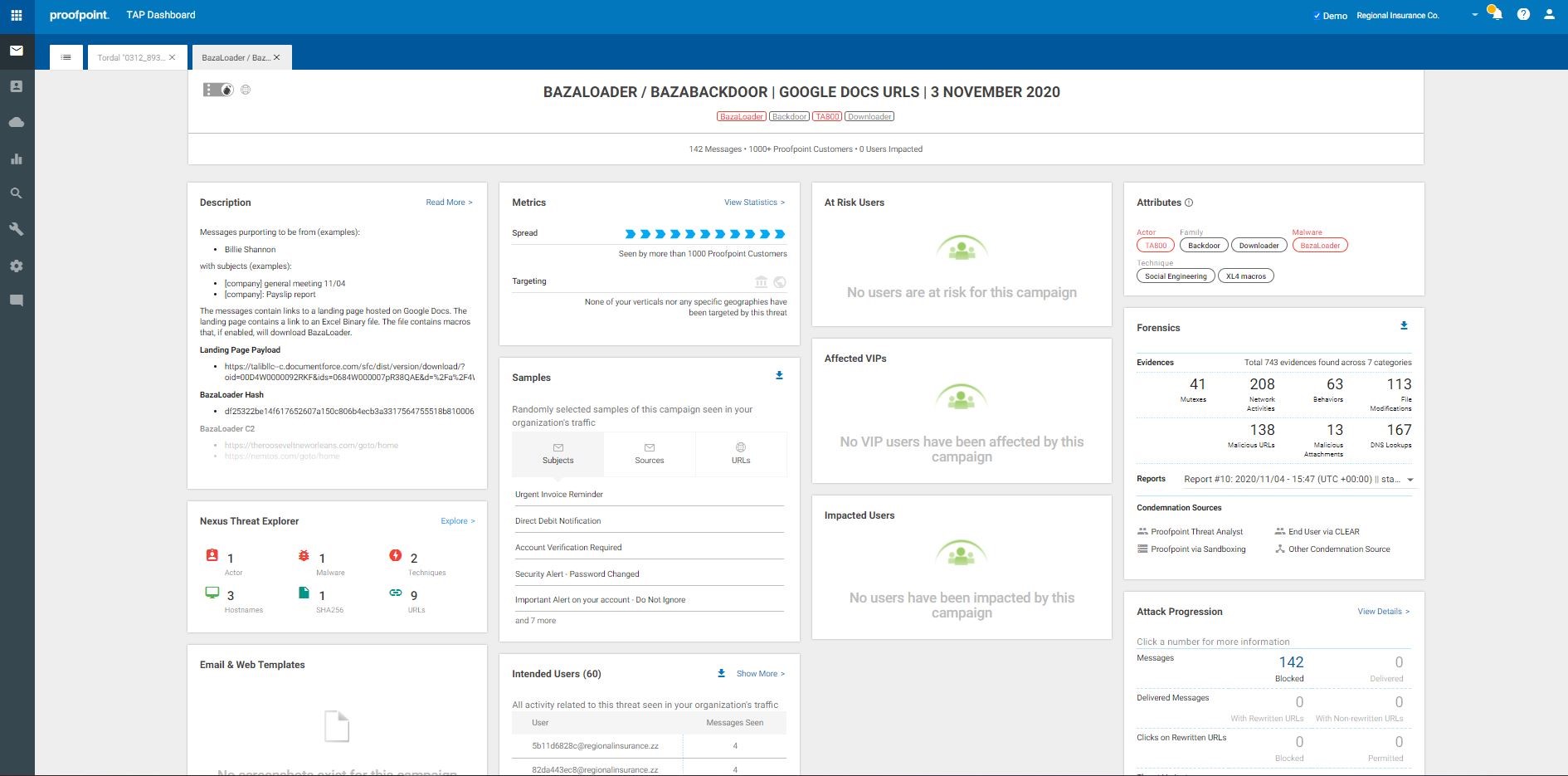Click the TA800 actor attribute chip
The width and height of the screenshot is (1568, 776).
(1157, 246)
